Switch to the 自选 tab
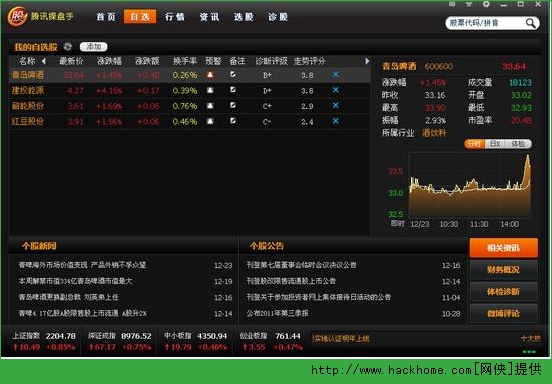 tap(140, 17)
